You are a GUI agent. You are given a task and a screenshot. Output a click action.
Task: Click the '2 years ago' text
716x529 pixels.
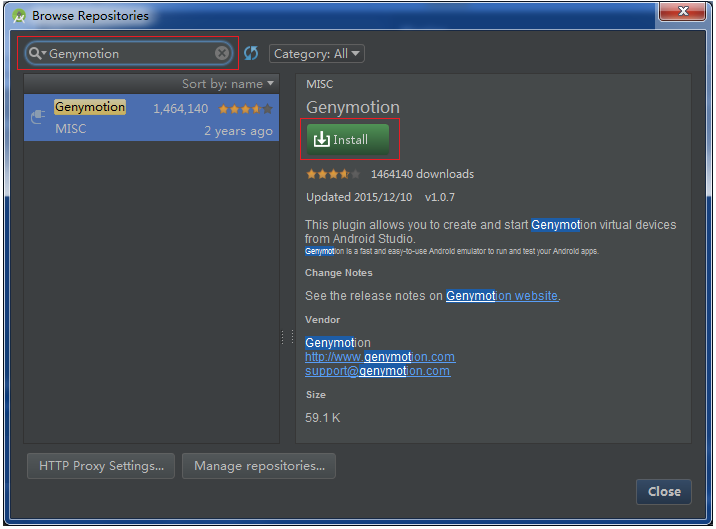pos(238,131)
